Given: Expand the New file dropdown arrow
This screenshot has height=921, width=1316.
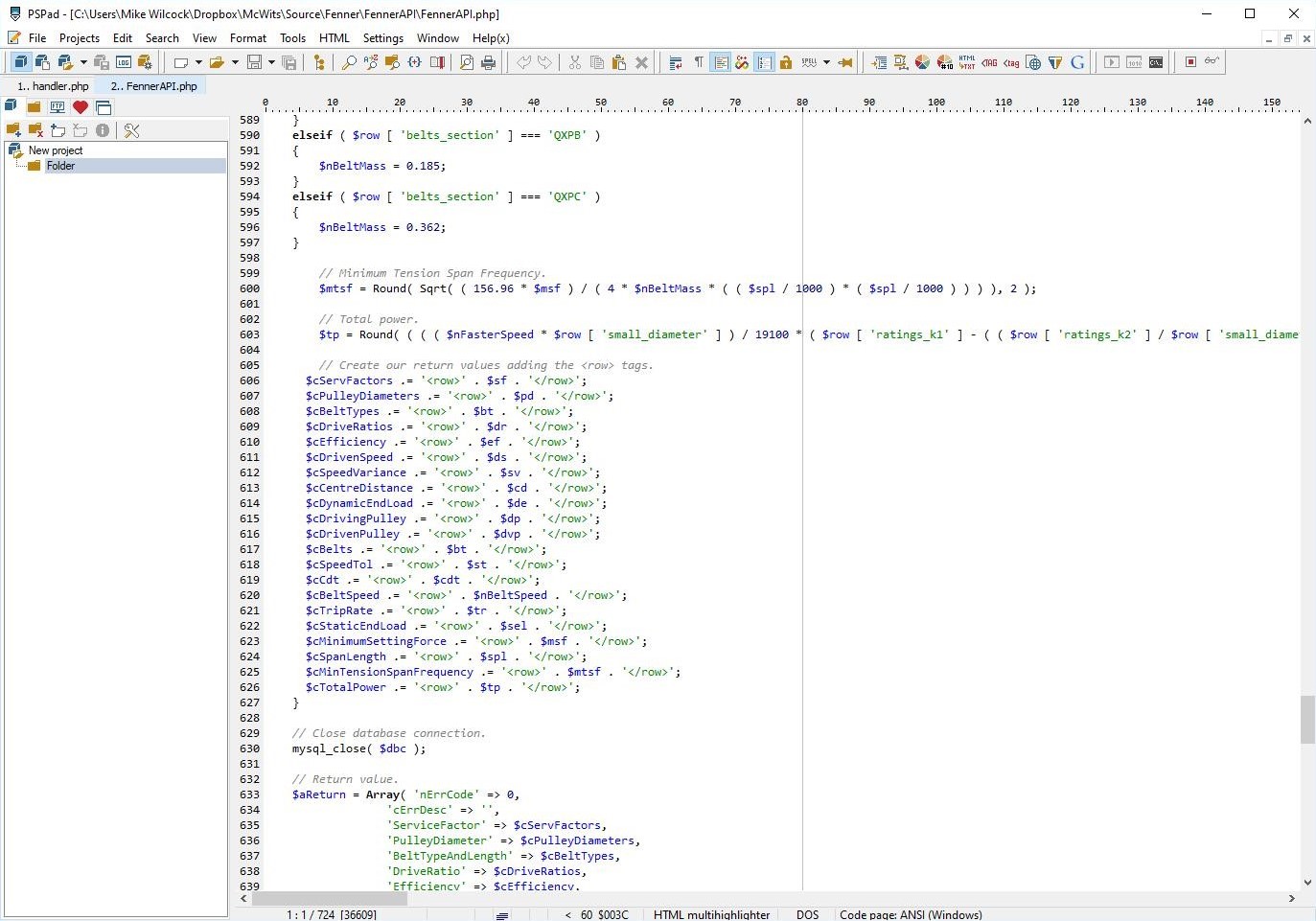Looking at the screenshot, I should [198, 62].
